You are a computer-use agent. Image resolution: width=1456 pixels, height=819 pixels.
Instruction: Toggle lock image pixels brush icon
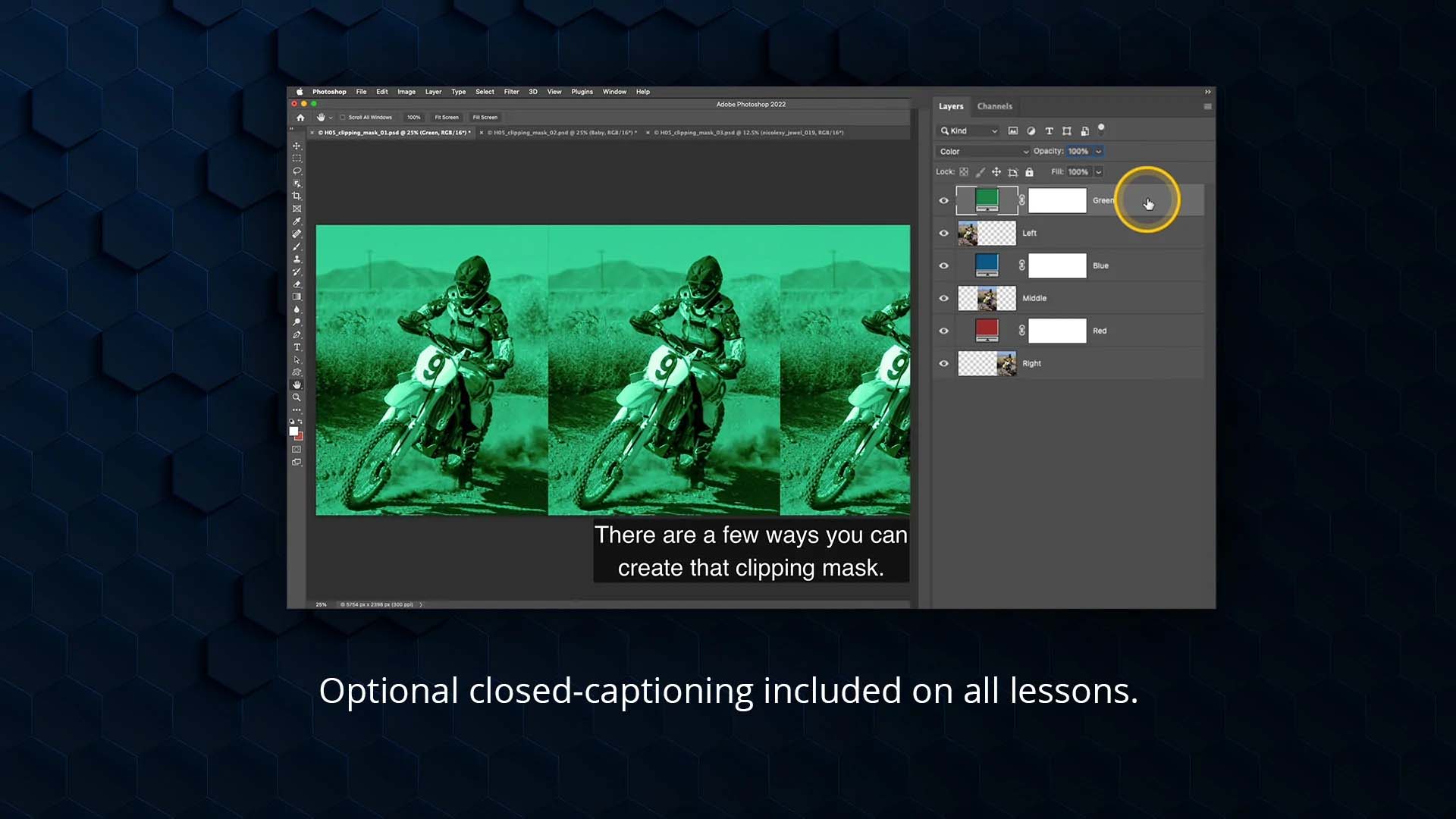point(981,172)
